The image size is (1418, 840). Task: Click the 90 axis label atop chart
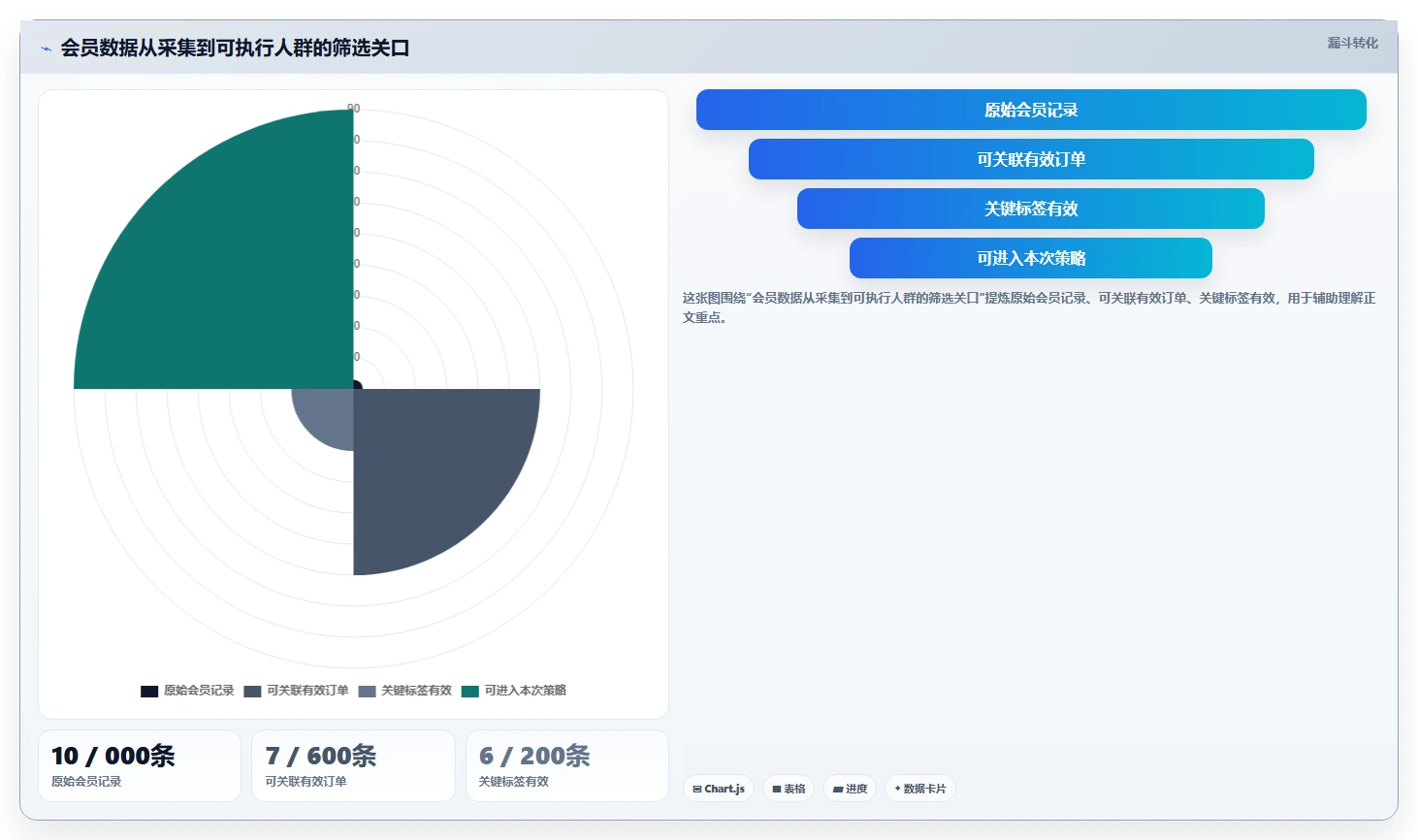point(354,109)
